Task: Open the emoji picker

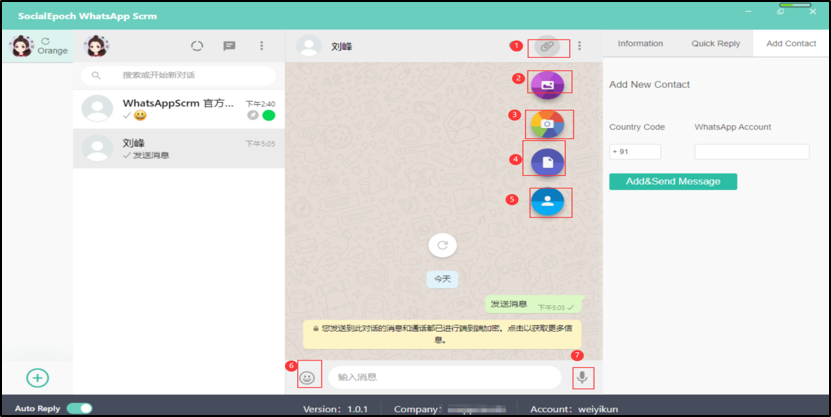Action: pyautogui.click(x=307, y=377)
